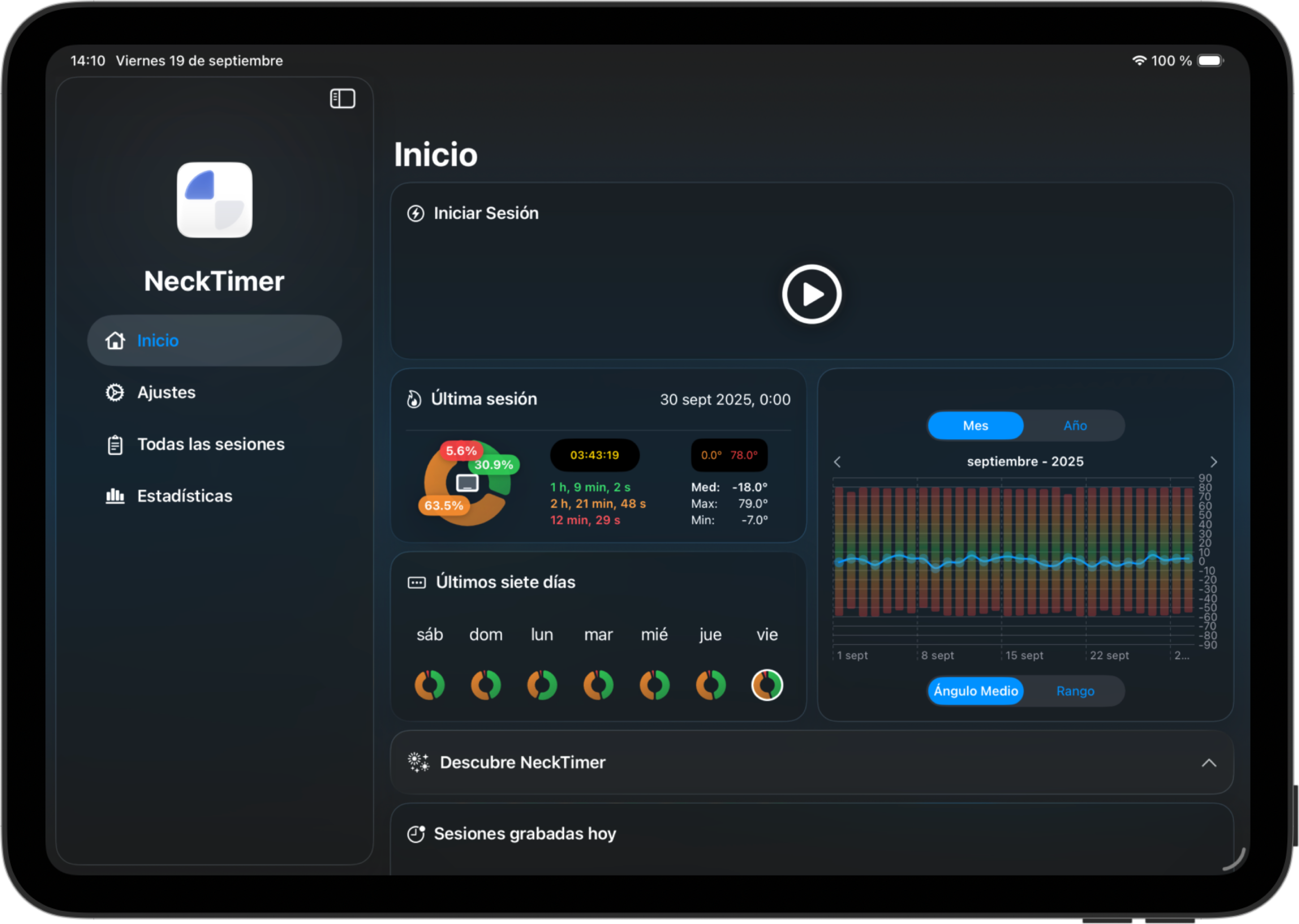This screenshot has height=924, width=1299.
Task: Select Ángulo Medio chart mode
Action: tap(975, 690)
